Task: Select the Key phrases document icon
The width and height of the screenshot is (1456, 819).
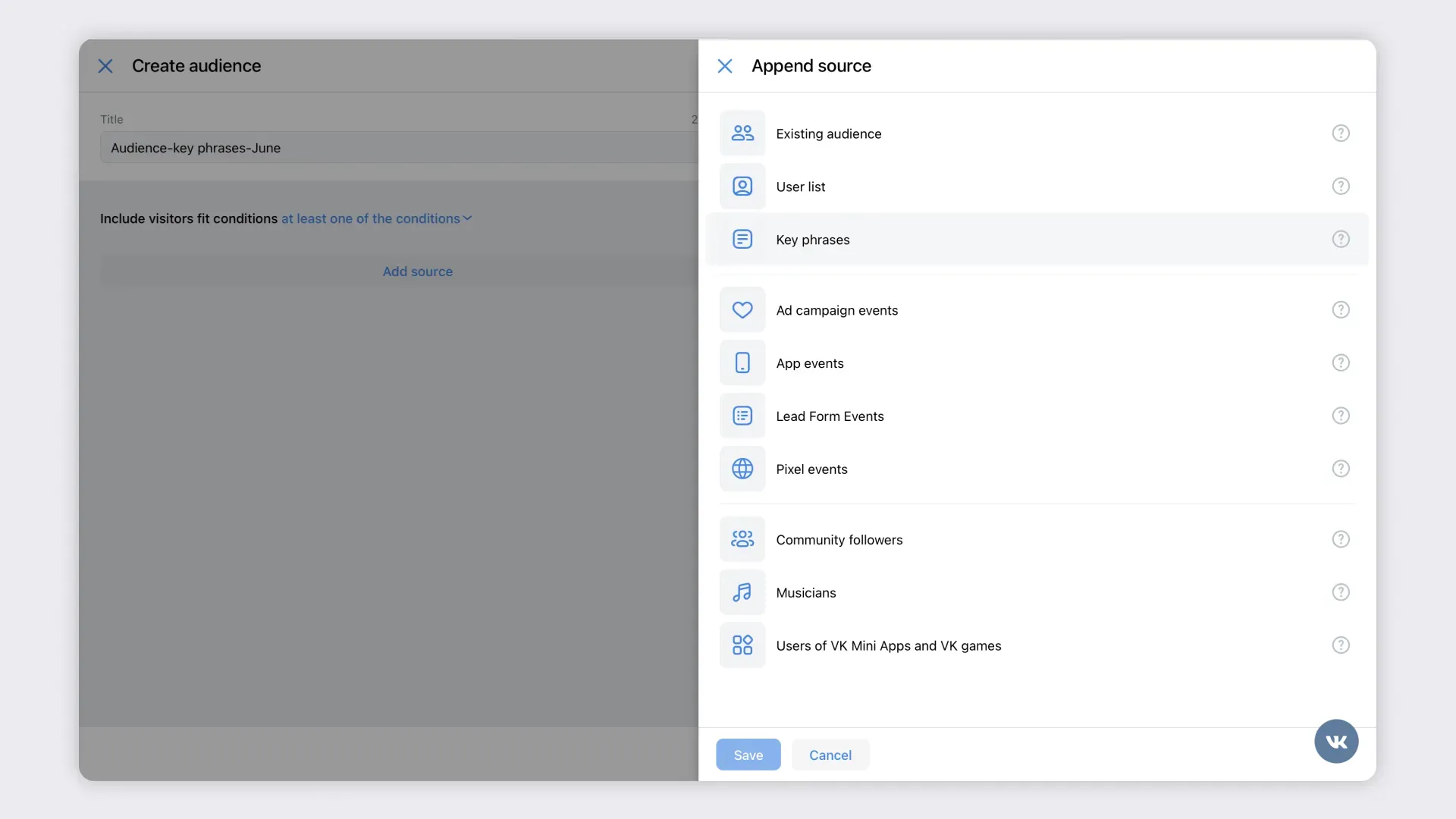Action: tap(742, 240)
